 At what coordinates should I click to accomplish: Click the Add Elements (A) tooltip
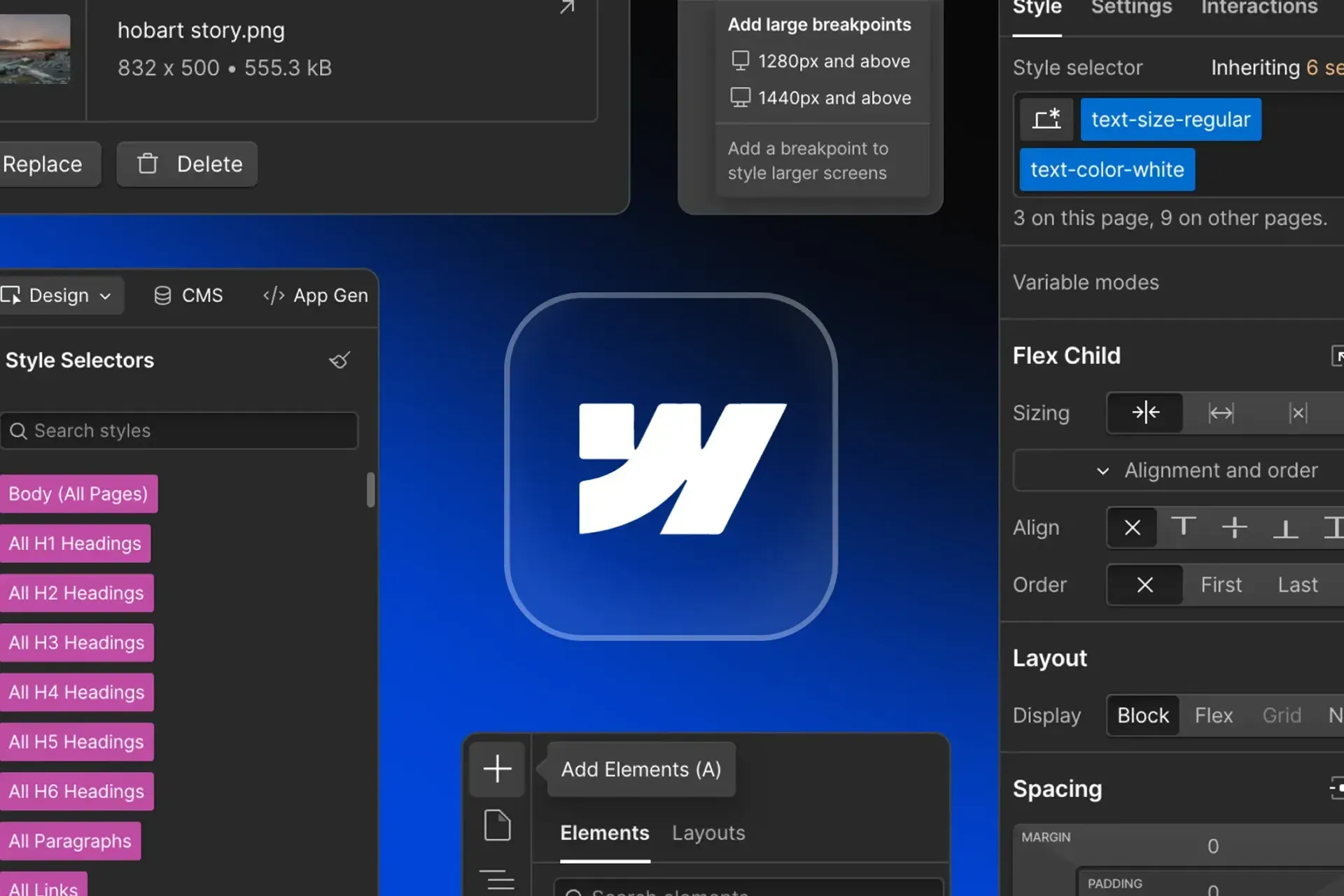click(641, 769)
